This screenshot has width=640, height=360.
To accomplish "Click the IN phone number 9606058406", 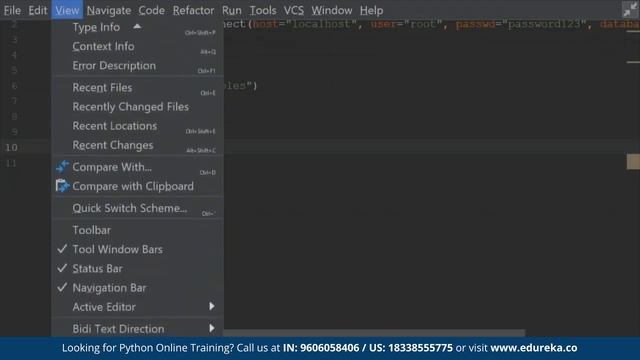I will (330, 348).
